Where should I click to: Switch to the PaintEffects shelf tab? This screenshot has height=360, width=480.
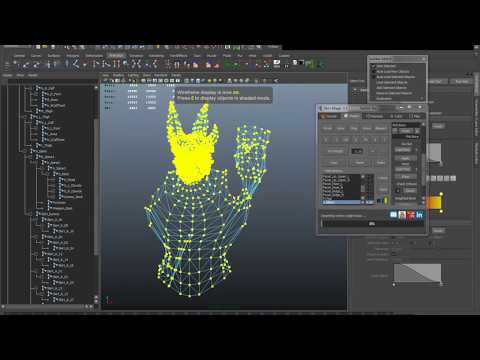pos(179,56)
